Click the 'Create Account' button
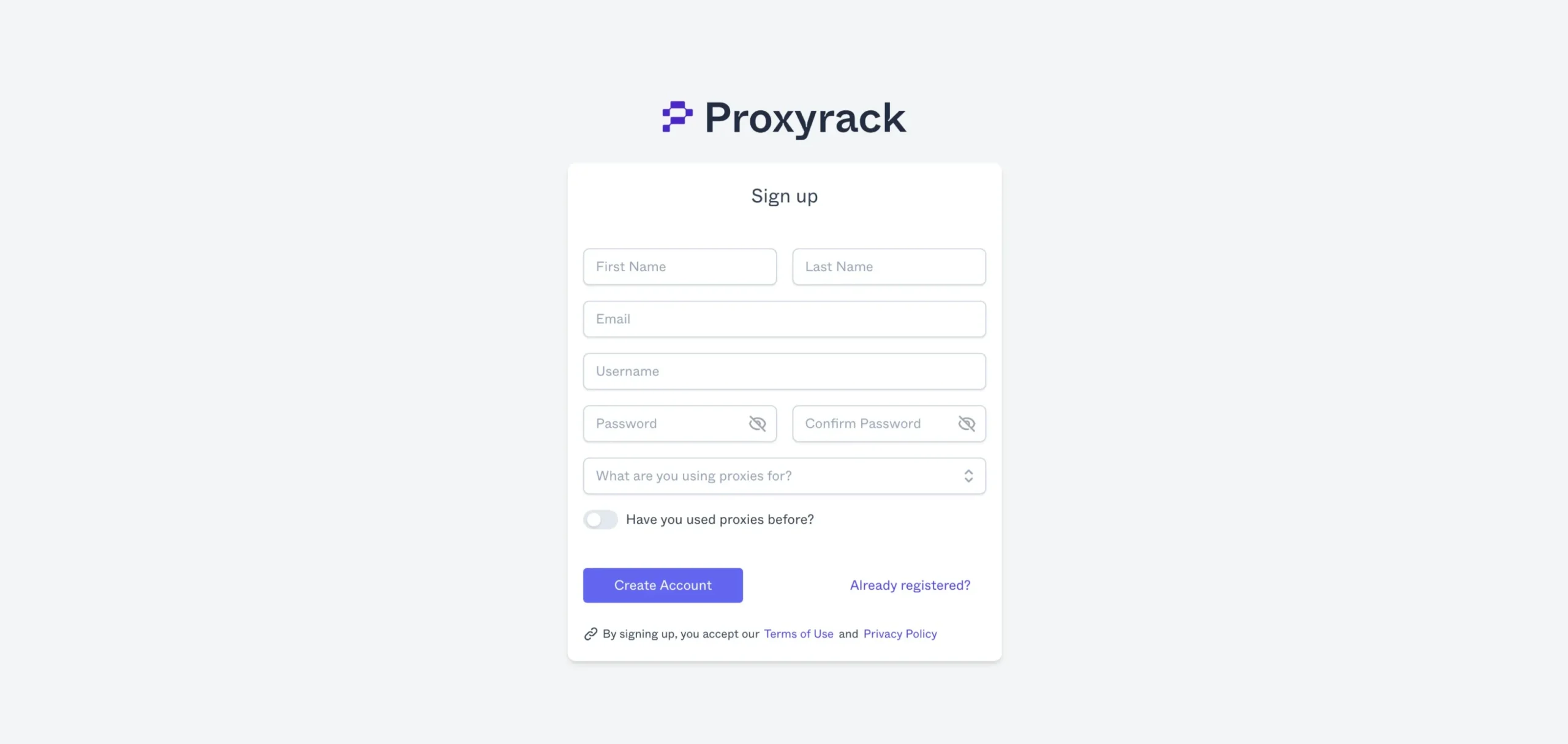The width and height of the screenshot is (1568, 744). 663,585
